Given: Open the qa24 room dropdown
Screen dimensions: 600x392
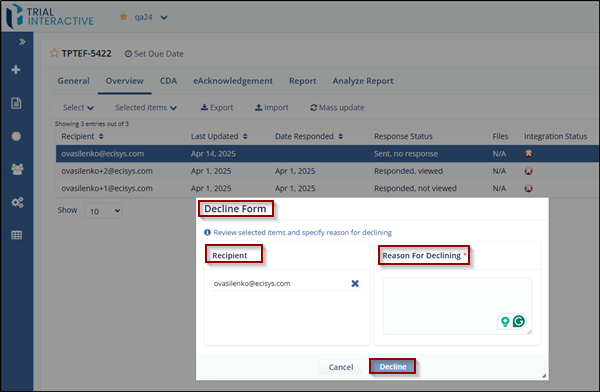Looking at the screenshot, I should 164,18.
